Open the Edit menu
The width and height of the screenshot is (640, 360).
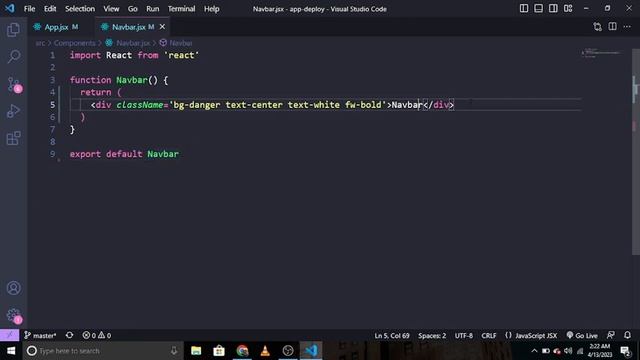click(x=50, y=9)
